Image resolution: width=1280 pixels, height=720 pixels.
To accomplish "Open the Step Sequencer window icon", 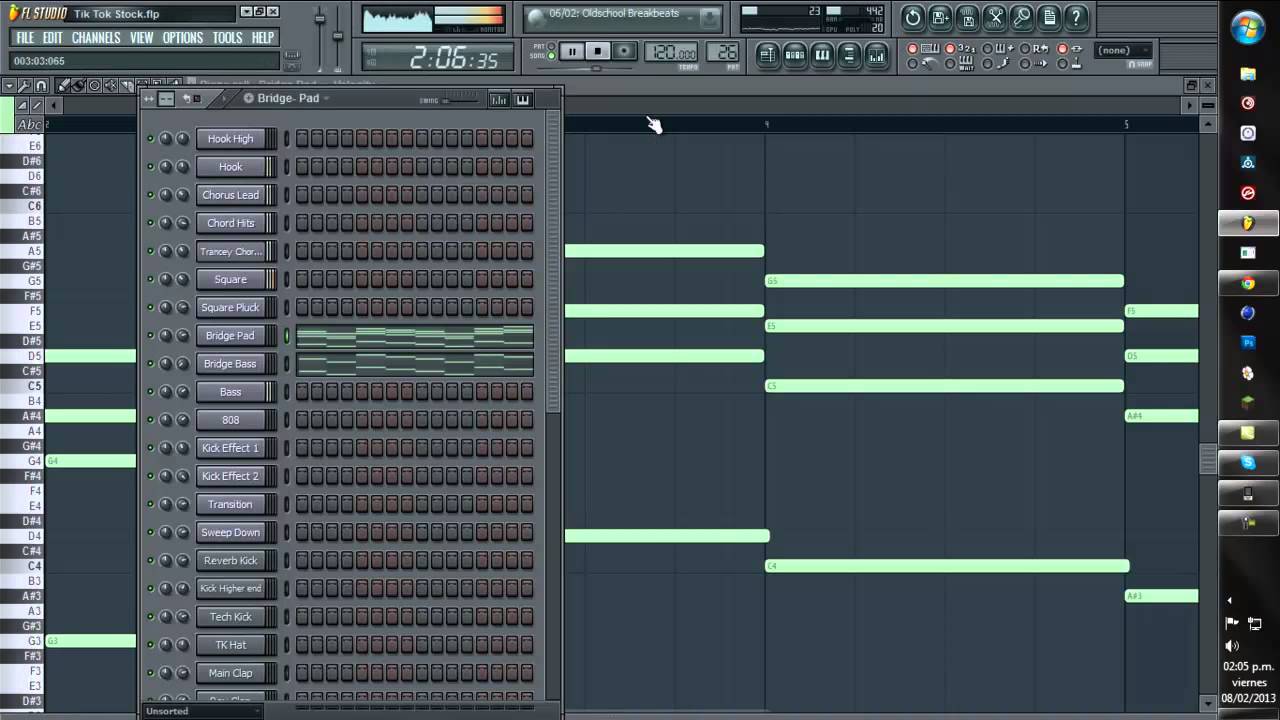I will point(795,55).
